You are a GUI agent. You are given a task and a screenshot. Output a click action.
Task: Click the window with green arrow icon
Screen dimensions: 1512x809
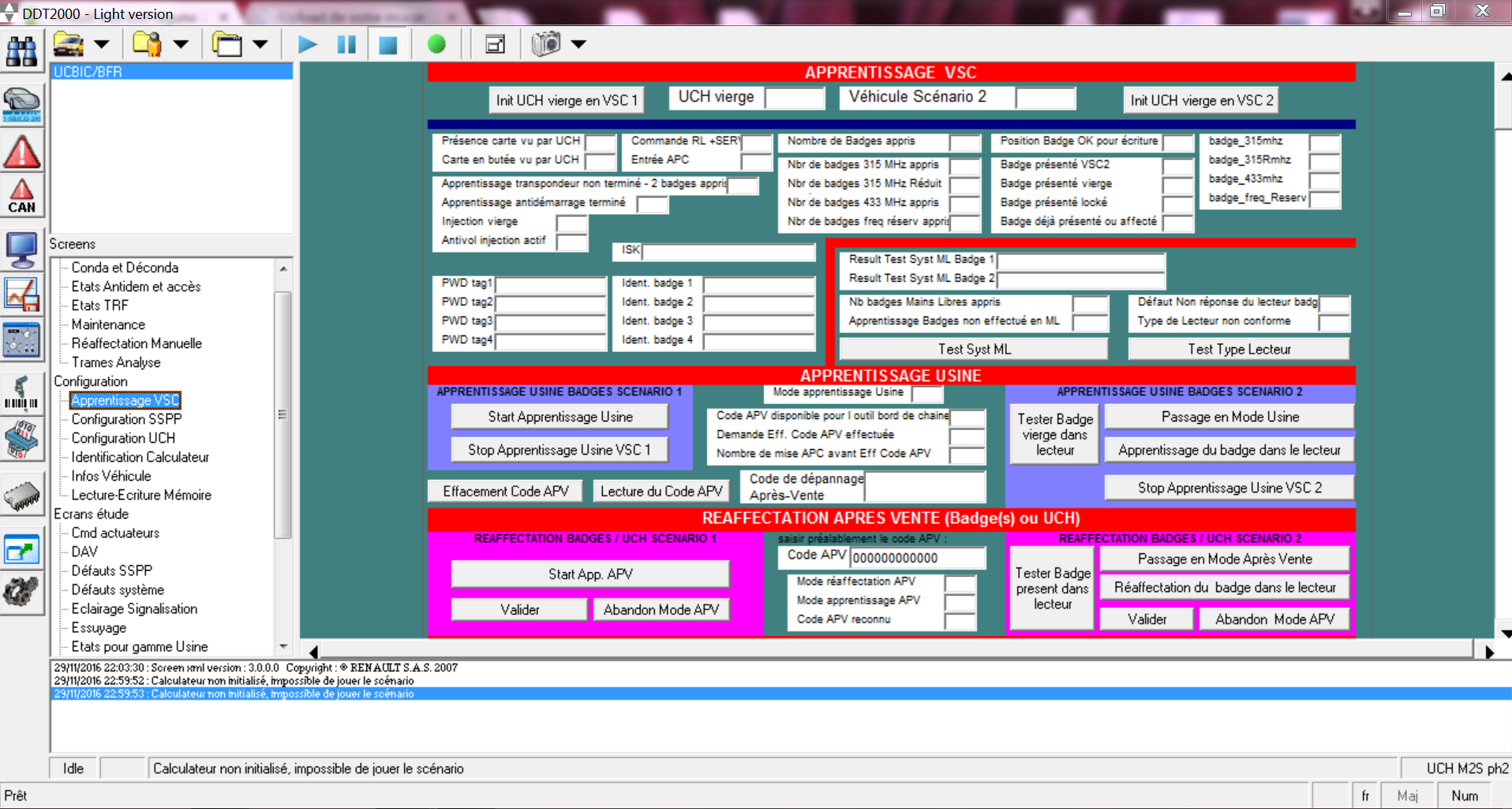21,550
